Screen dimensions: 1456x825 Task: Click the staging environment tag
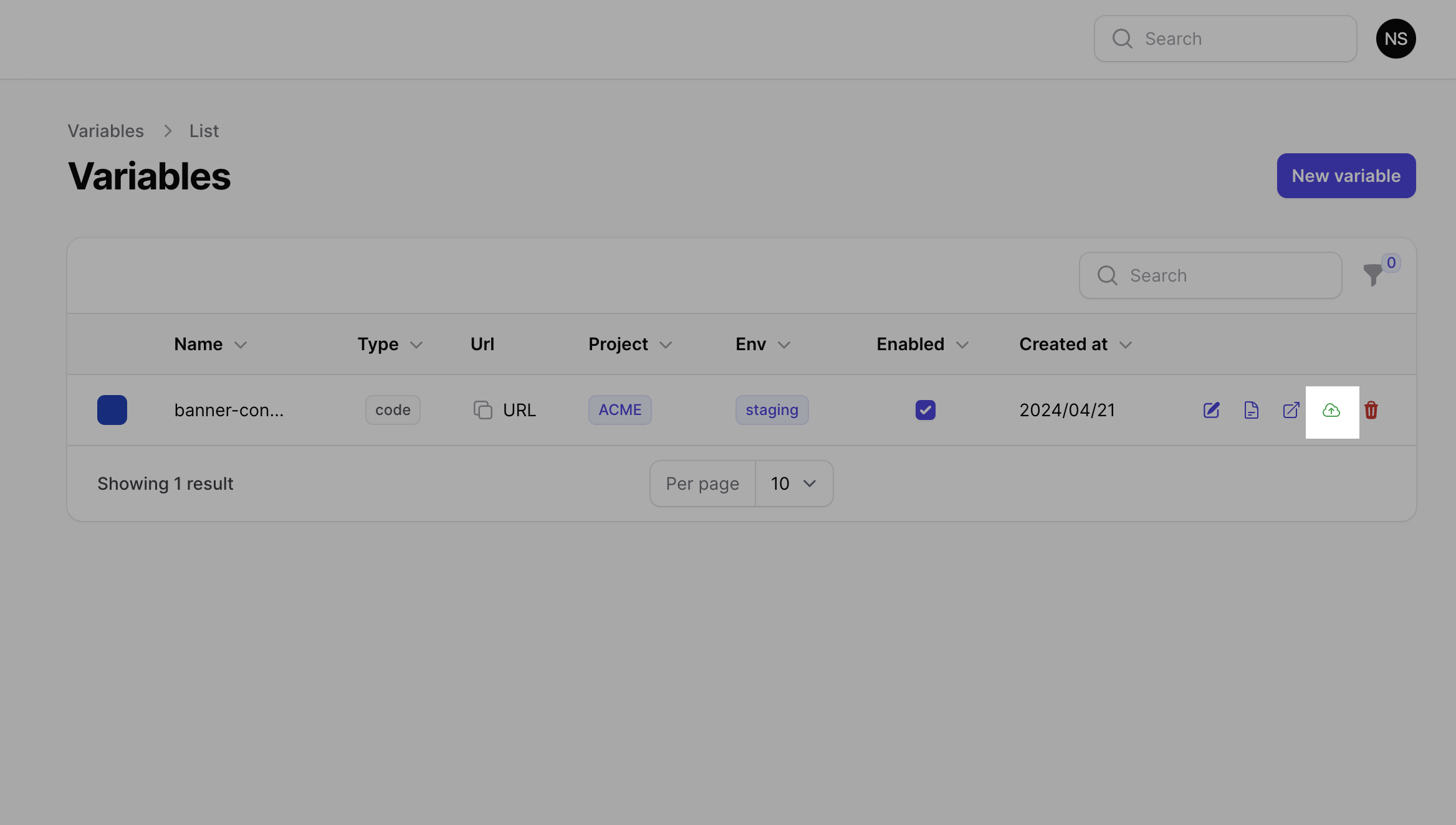pyautogui.click(x=772, y=409)
